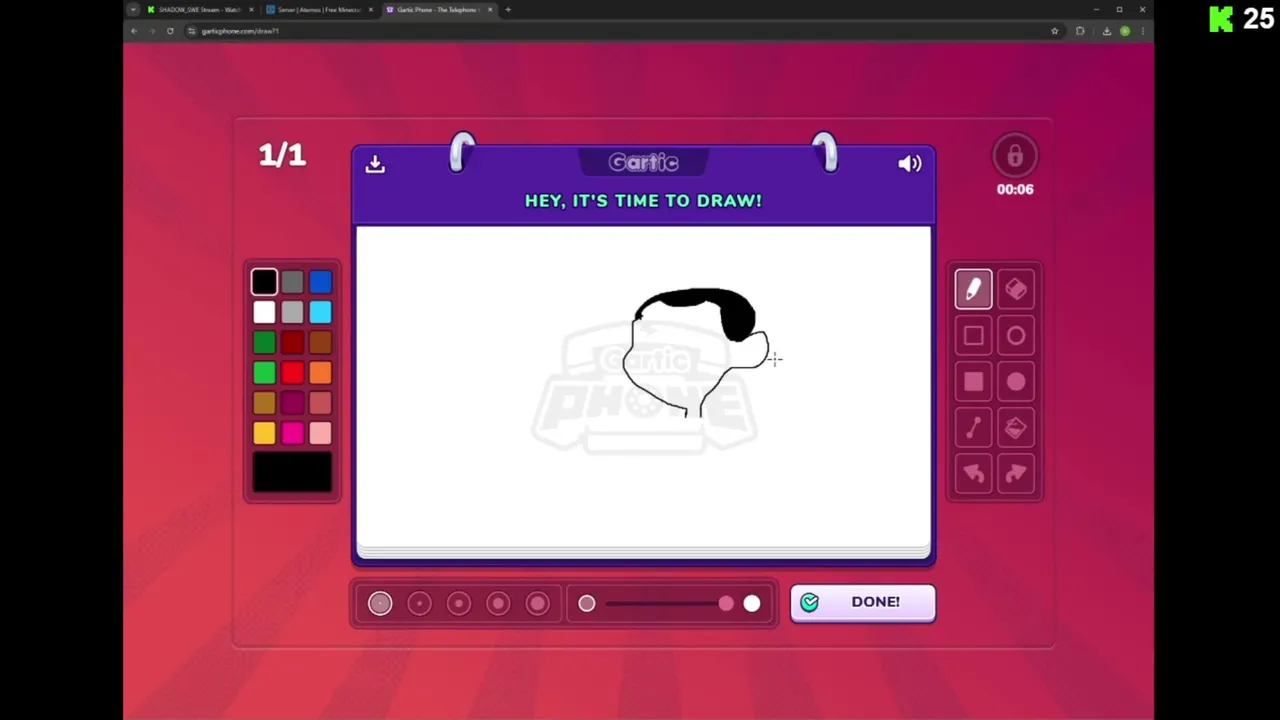This screenshot has width=1280, height=720.
Task: Click the green K logo overlay
Action: 1221,19
